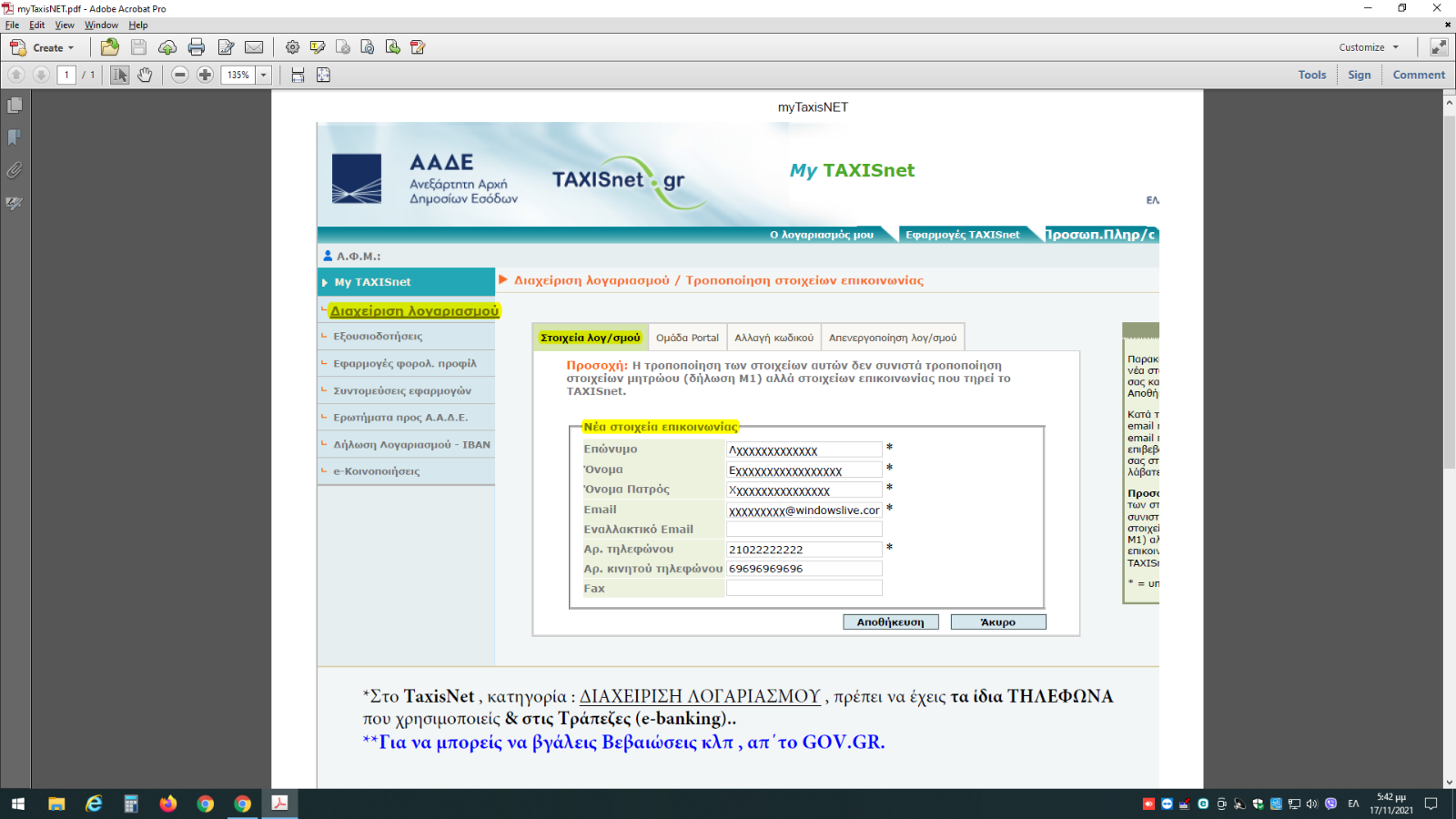Open Calculator from the taskbar
This screenshot has height=819, width=1456.
131,804
